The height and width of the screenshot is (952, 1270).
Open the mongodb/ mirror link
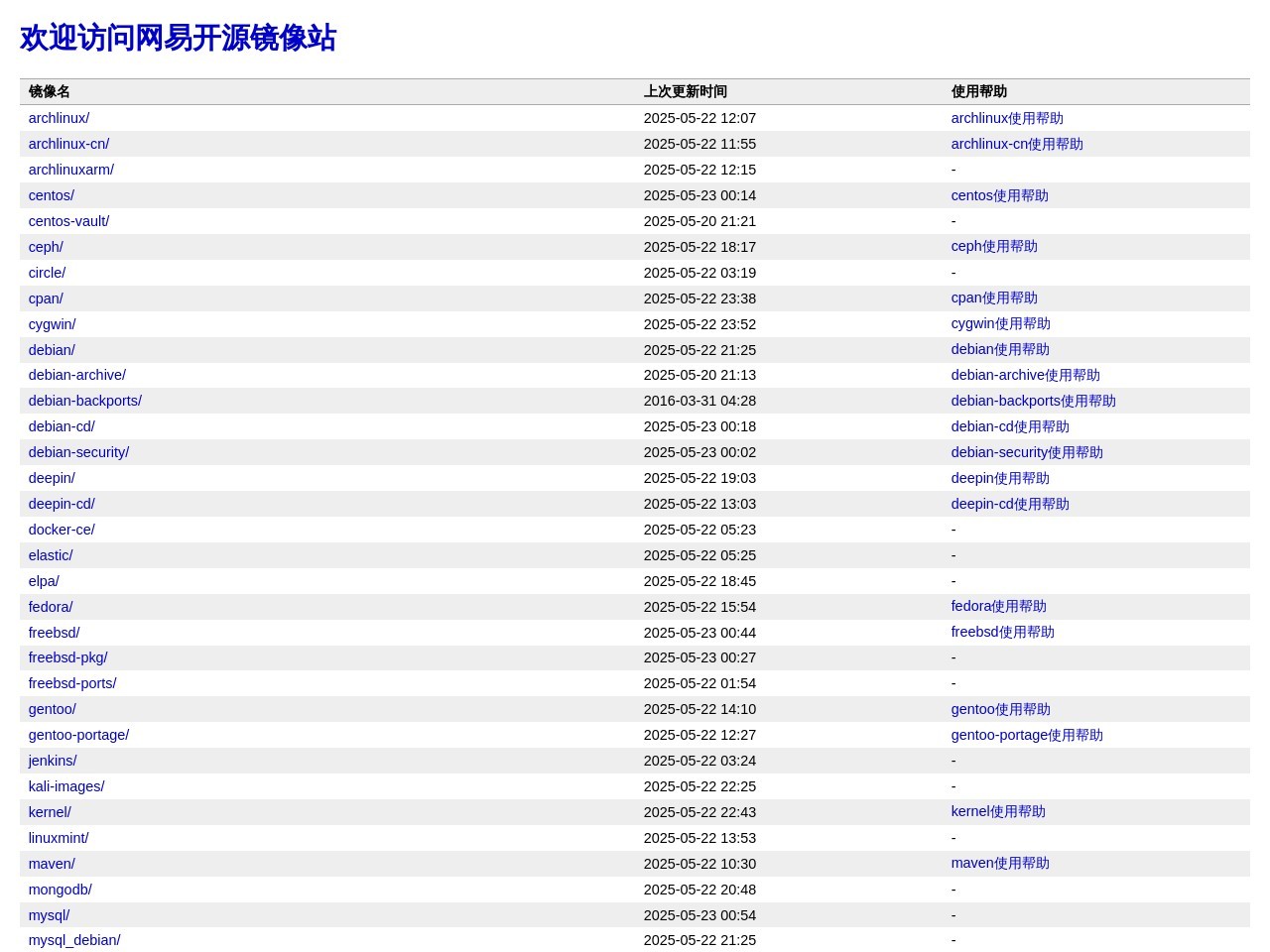tap(60, 890)
